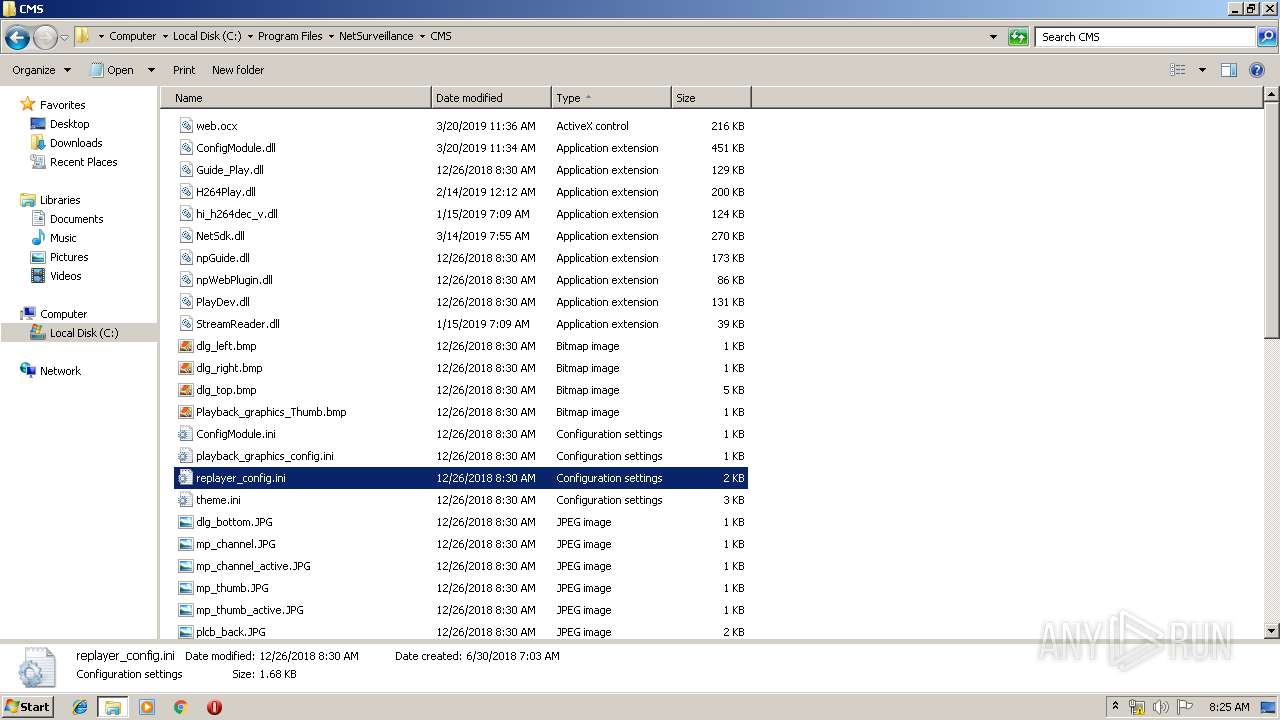Viewport: 1280px width, 720px height.
Task: Click the green Refresh button
Action: [x=1018, y=37]
